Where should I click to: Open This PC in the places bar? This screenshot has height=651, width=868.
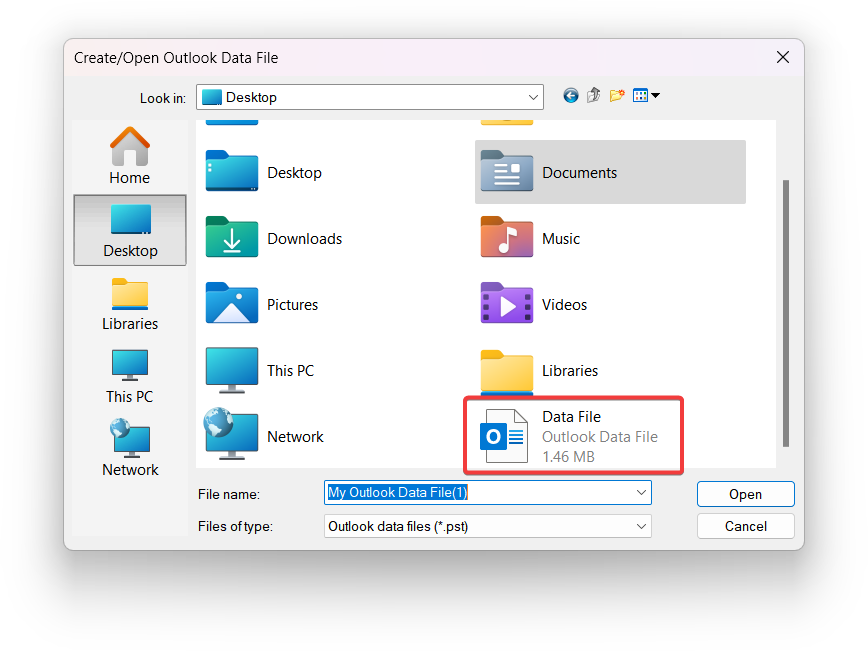pos(130,377)
